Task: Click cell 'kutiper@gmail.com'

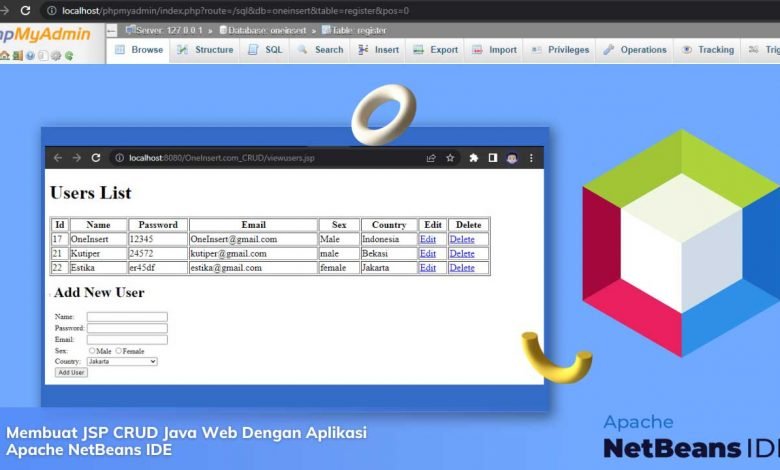Action: (x=253, y=254)
